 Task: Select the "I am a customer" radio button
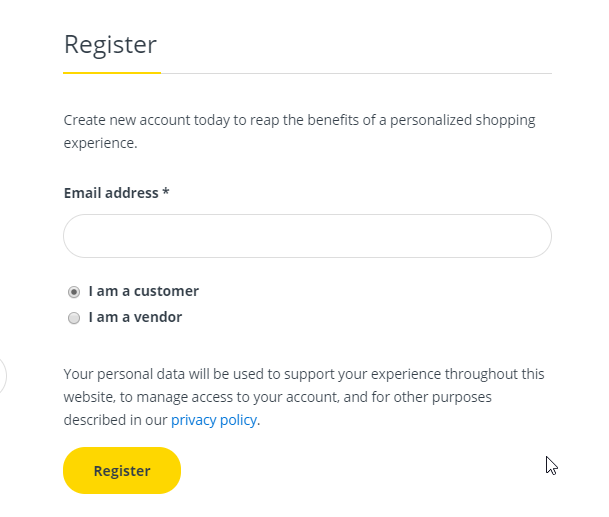(x=74, y=292)
